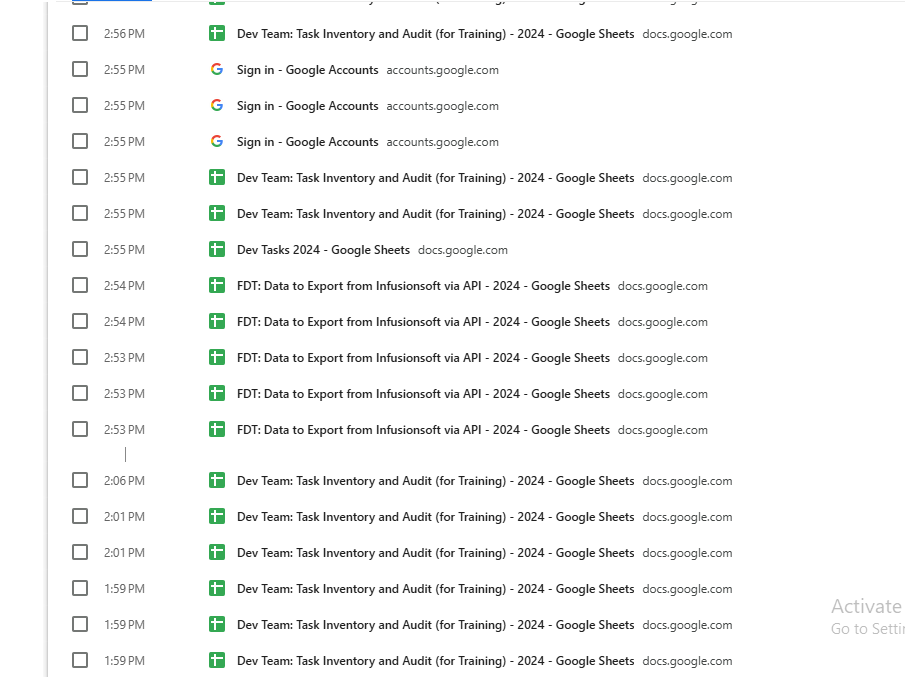
Task: Select the checkbox of the lower 2:54 PM FDT entry
Action: (x=80, y=322)
